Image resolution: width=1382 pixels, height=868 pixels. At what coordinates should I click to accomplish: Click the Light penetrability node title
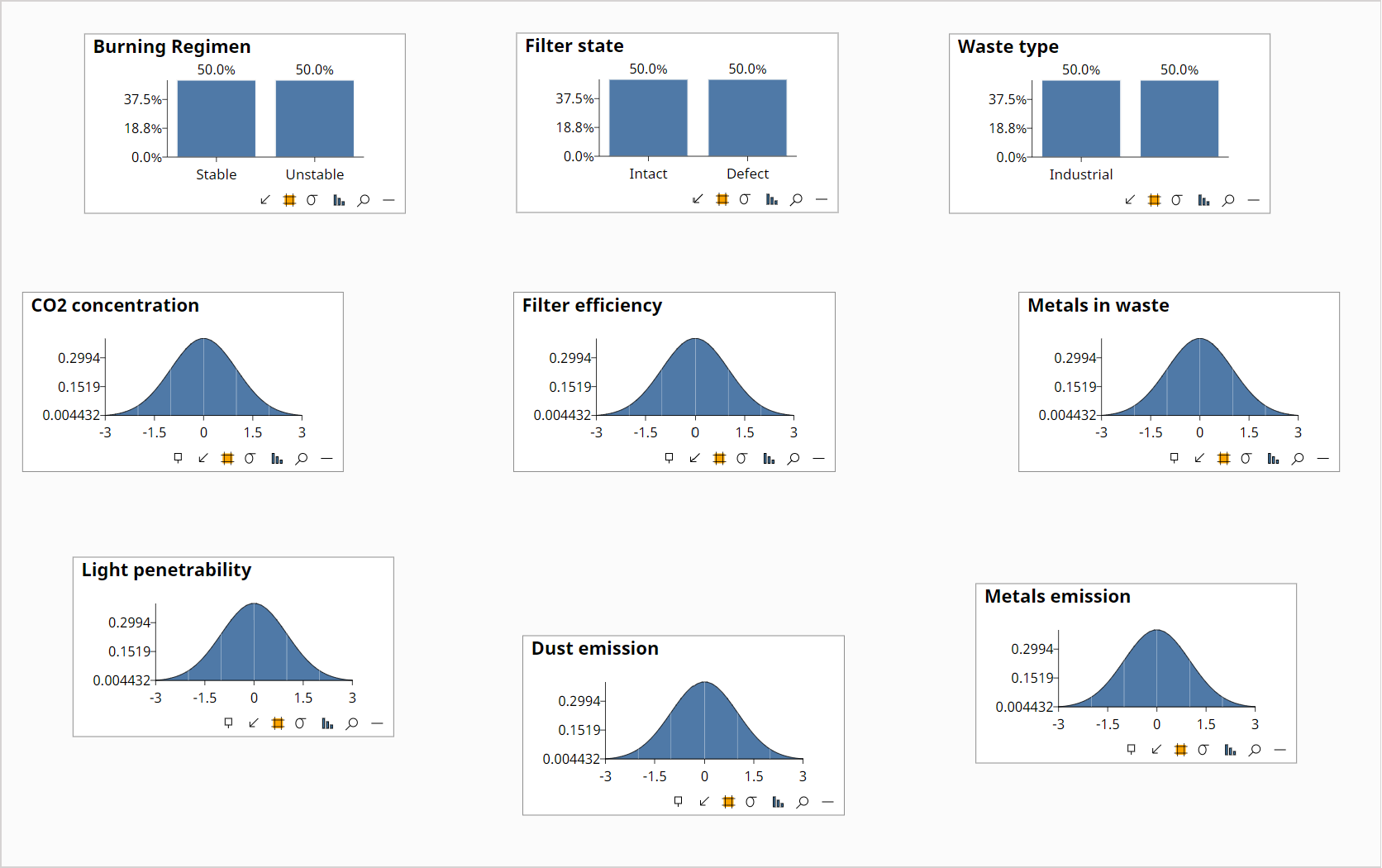click(x=166, y=570)
